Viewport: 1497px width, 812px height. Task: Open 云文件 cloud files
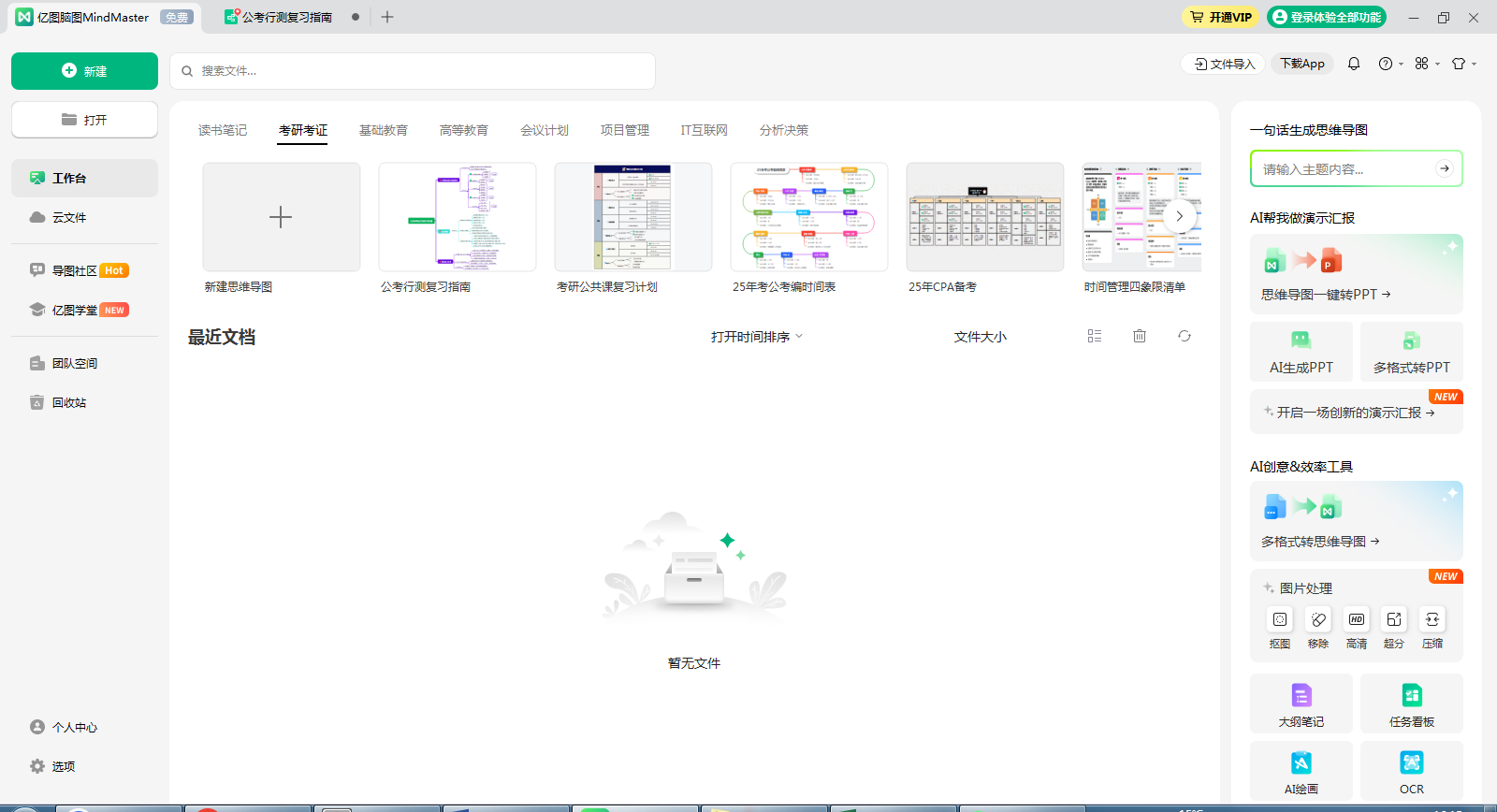click(84, 217)
